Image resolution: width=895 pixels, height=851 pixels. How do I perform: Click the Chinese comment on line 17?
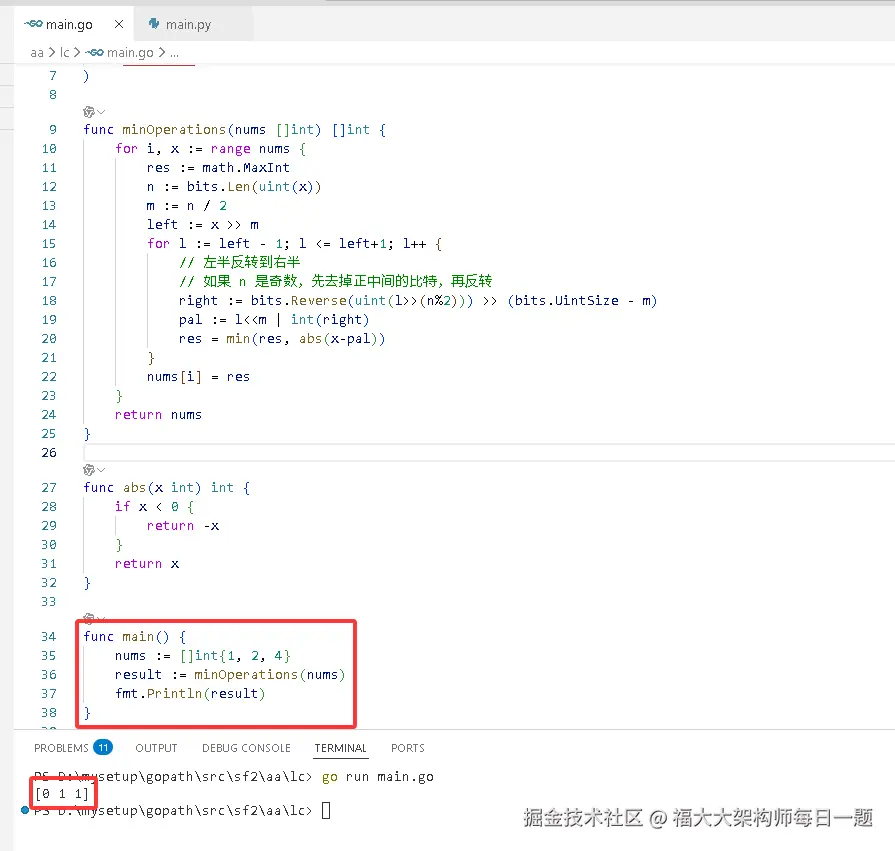click(x=336, y=281)
